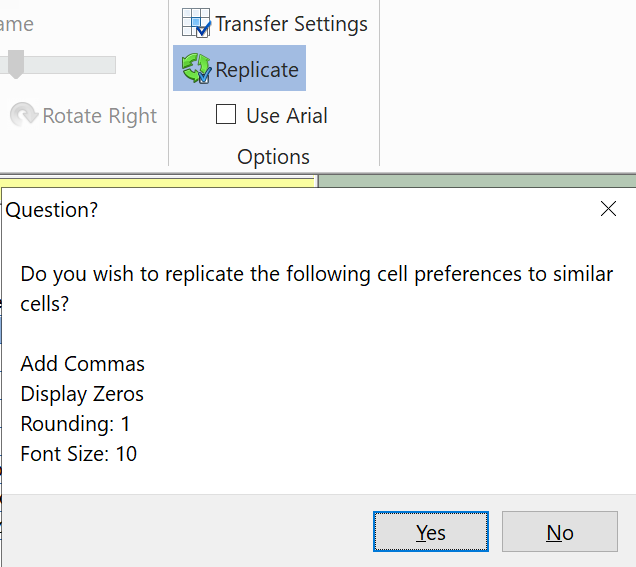The height and width of the screenshot is (567, 636).
Task: Click the 'Font Size: 10' preference text
Action: tap(79, 454)
